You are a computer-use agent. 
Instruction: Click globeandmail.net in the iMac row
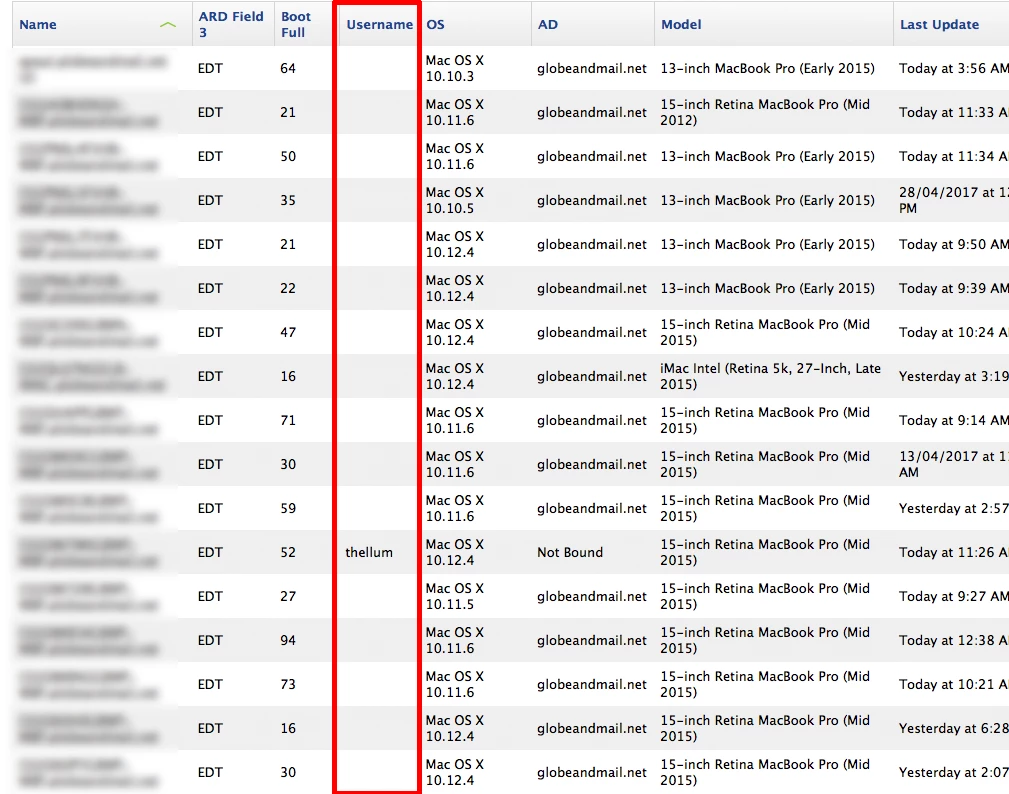pos(591,376)
